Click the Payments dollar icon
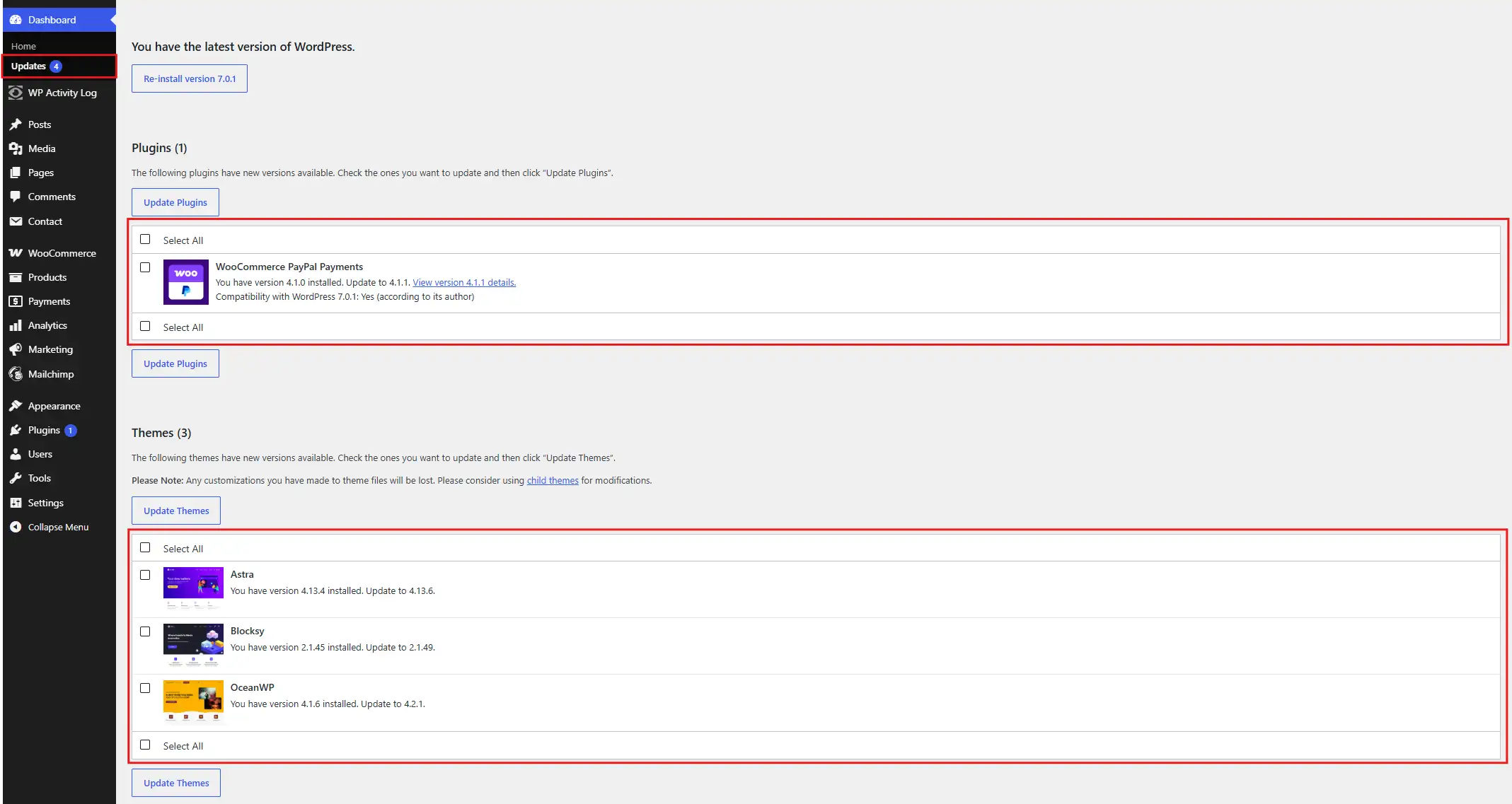The width and height of the screenshot is (1512, 804). [16, 301]
